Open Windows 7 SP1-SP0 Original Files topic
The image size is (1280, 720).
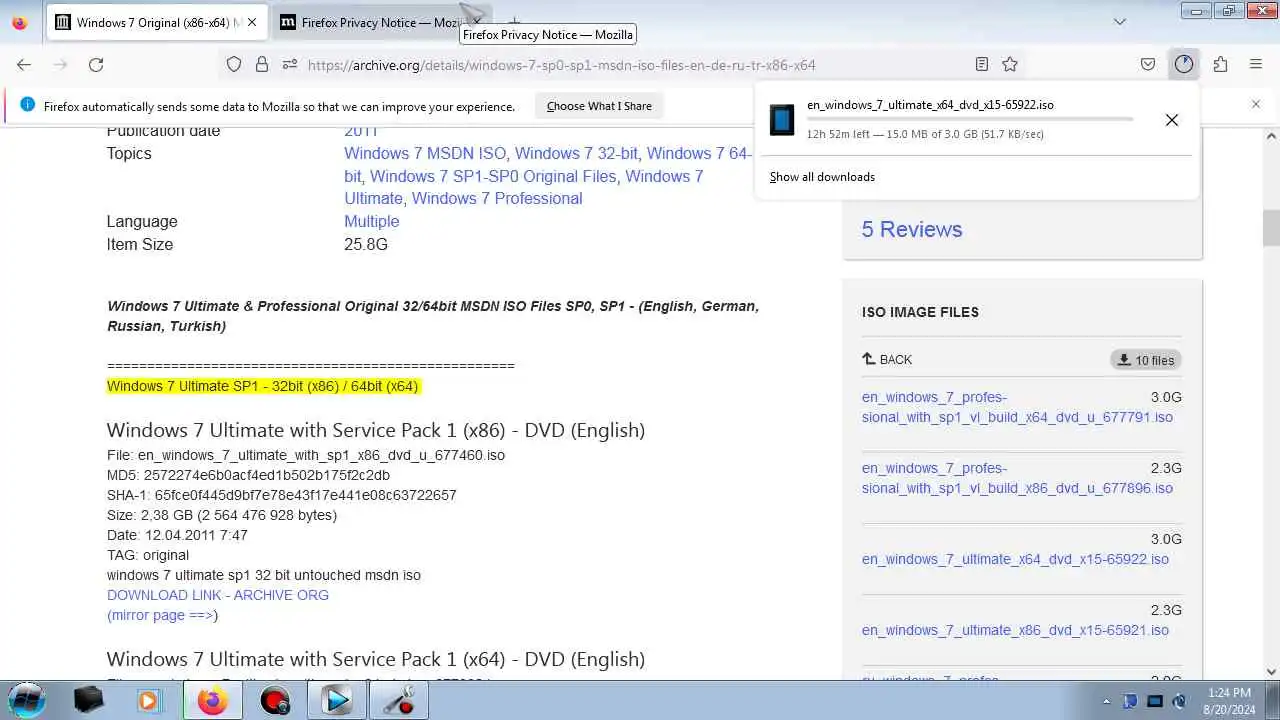coord(493,176)
